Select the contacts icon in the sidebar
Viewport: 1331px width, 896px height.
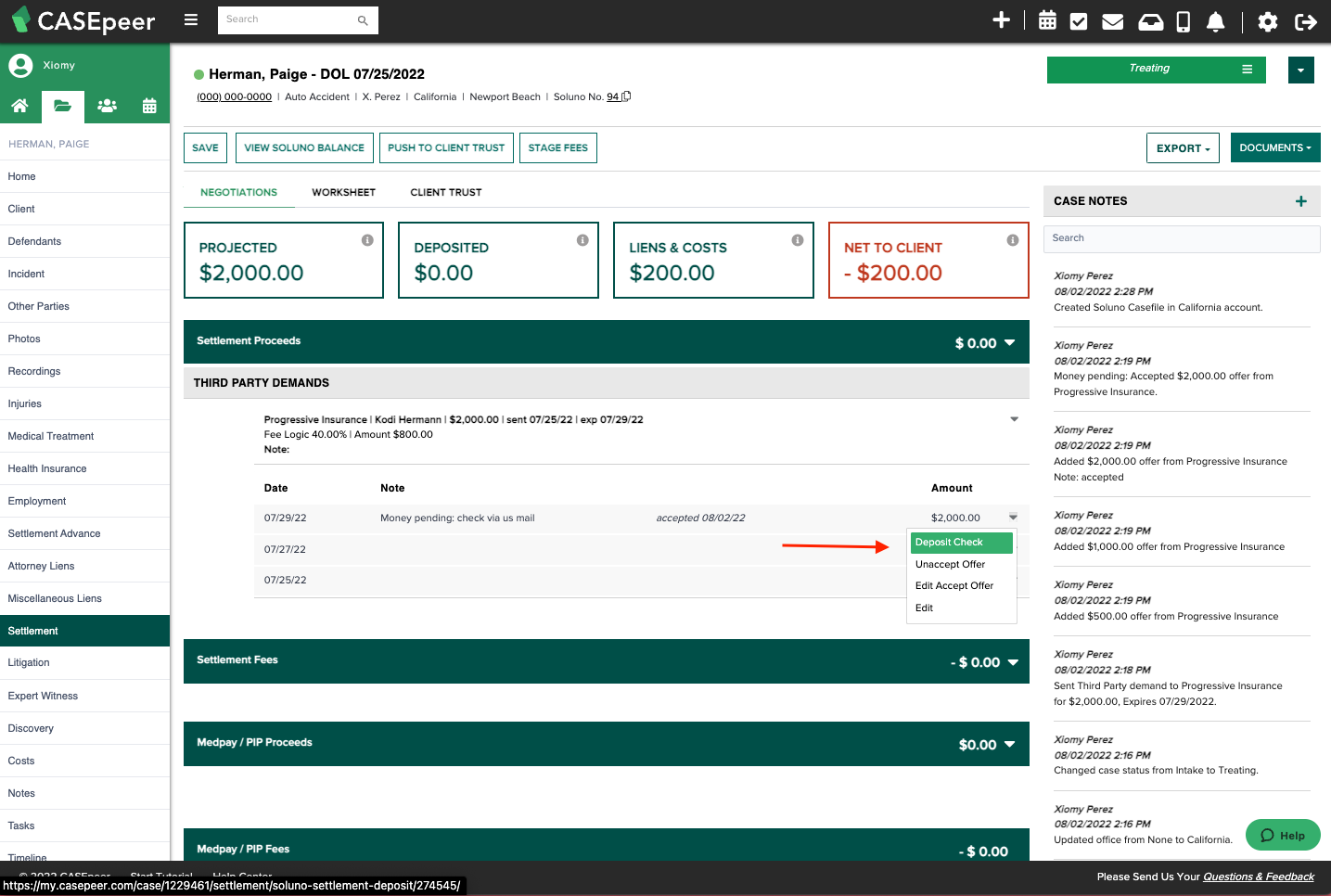pos(107,106)
